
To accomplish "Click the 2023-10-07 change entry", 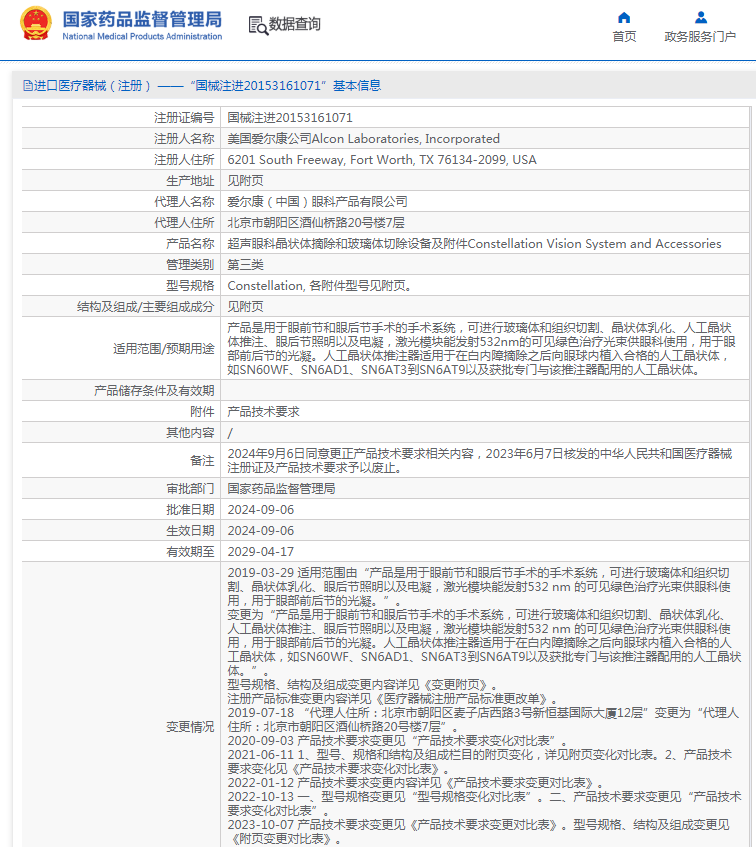I will coord(478,832).
